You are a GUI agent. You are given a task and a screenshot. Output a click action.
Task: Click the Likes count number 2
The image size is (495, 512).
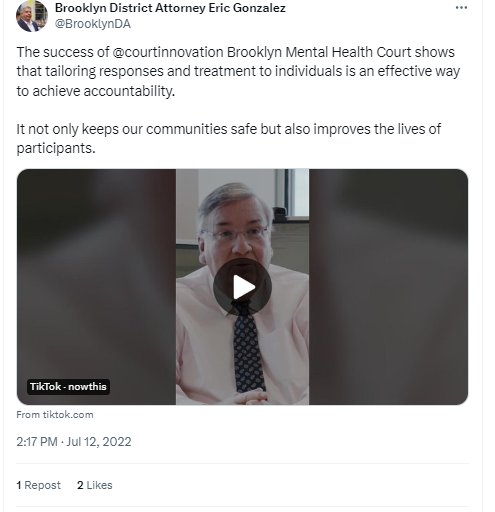(x=80, y=485)
